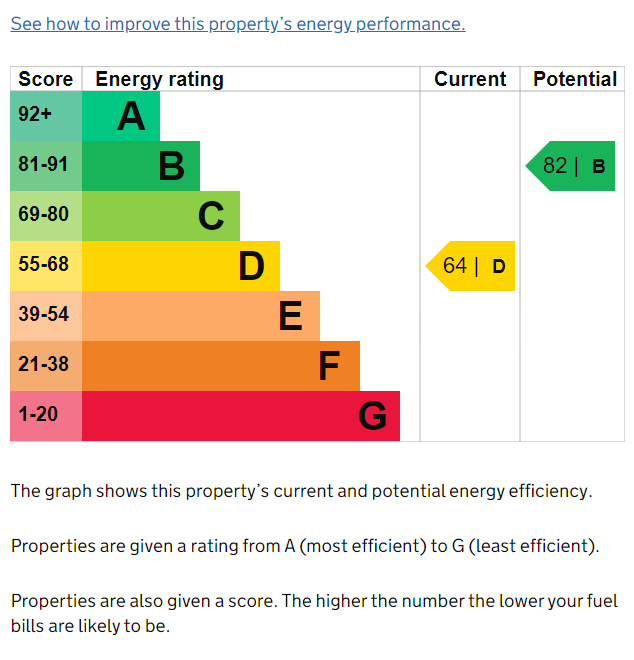This screenshot has height=660, width=634.
Task: Select the 81-91 score cell
Action: [x=46, y=166]
